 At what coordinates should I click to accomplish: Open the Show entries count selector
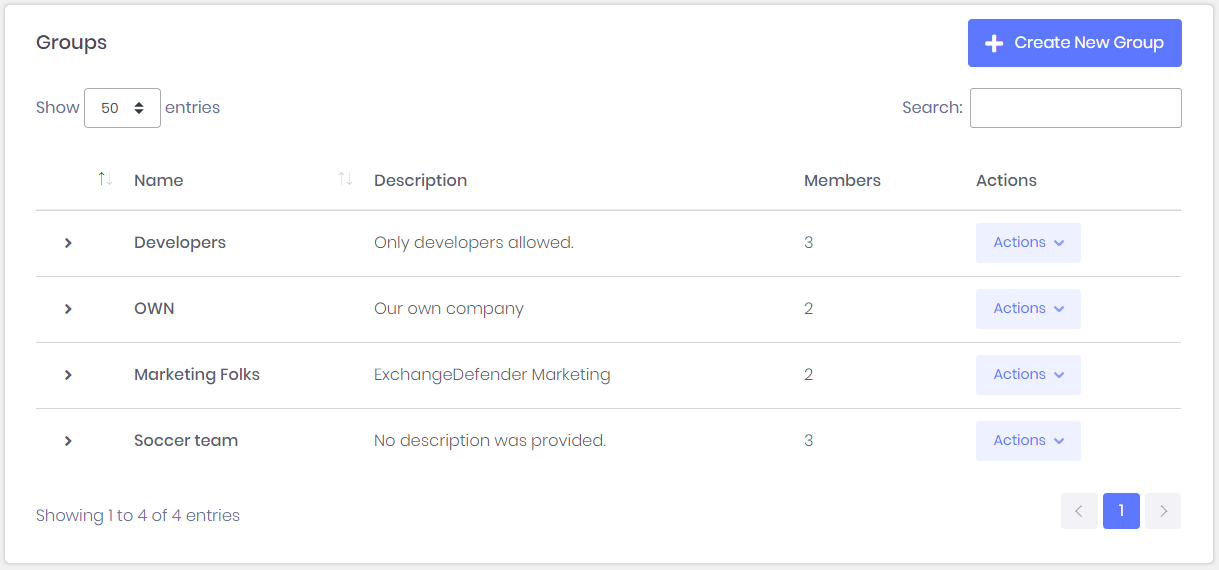(x=122, y=108)
